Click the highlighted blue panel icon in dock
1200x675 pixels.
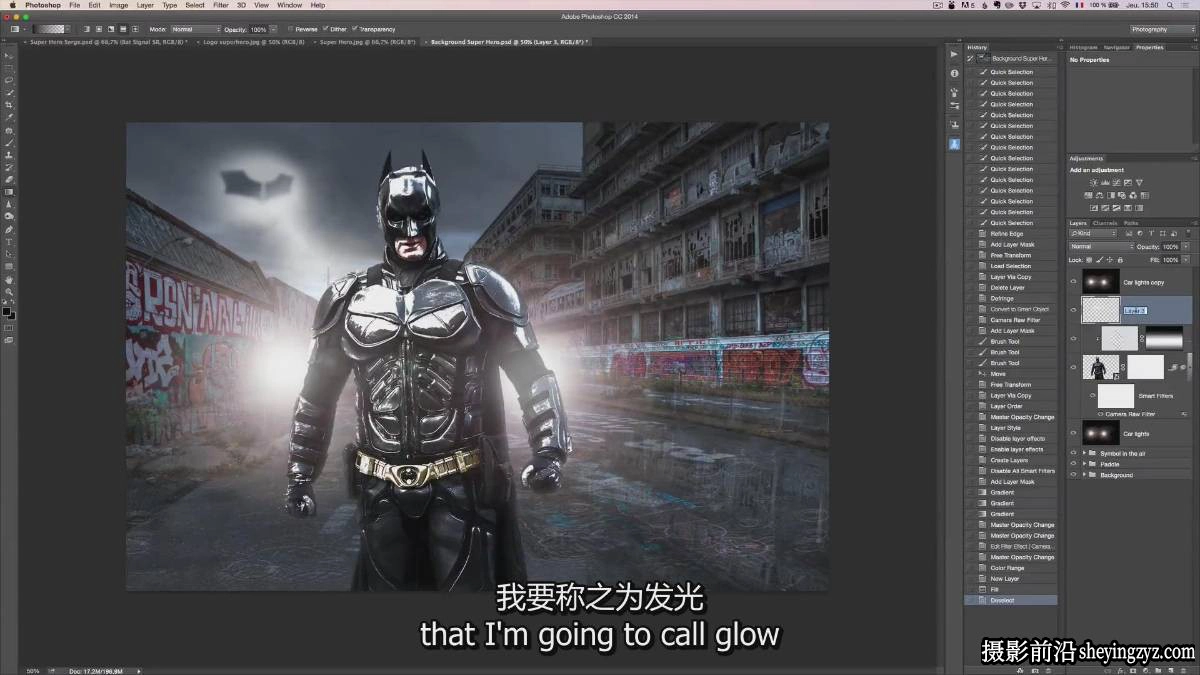tap(954, 144)
